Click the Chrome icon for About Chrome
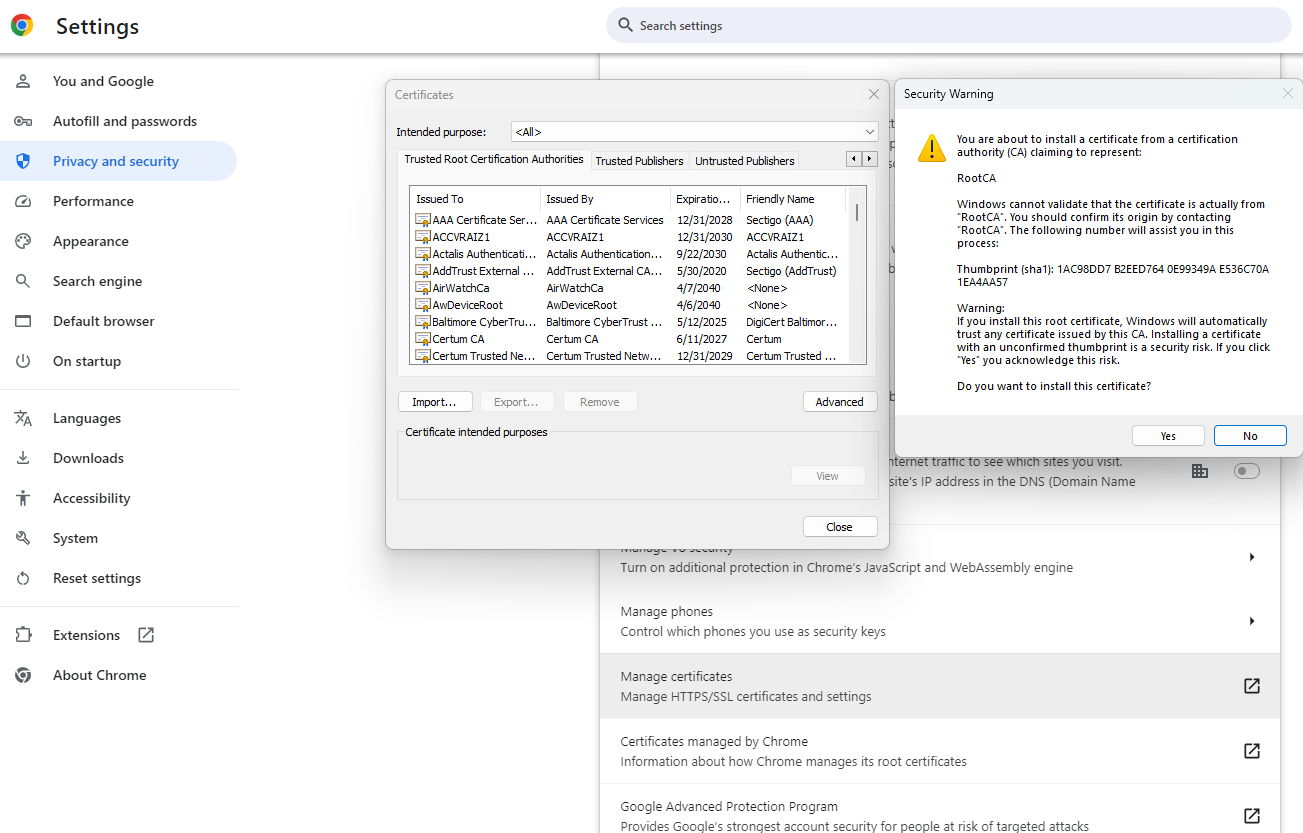 tap(23, 675)
